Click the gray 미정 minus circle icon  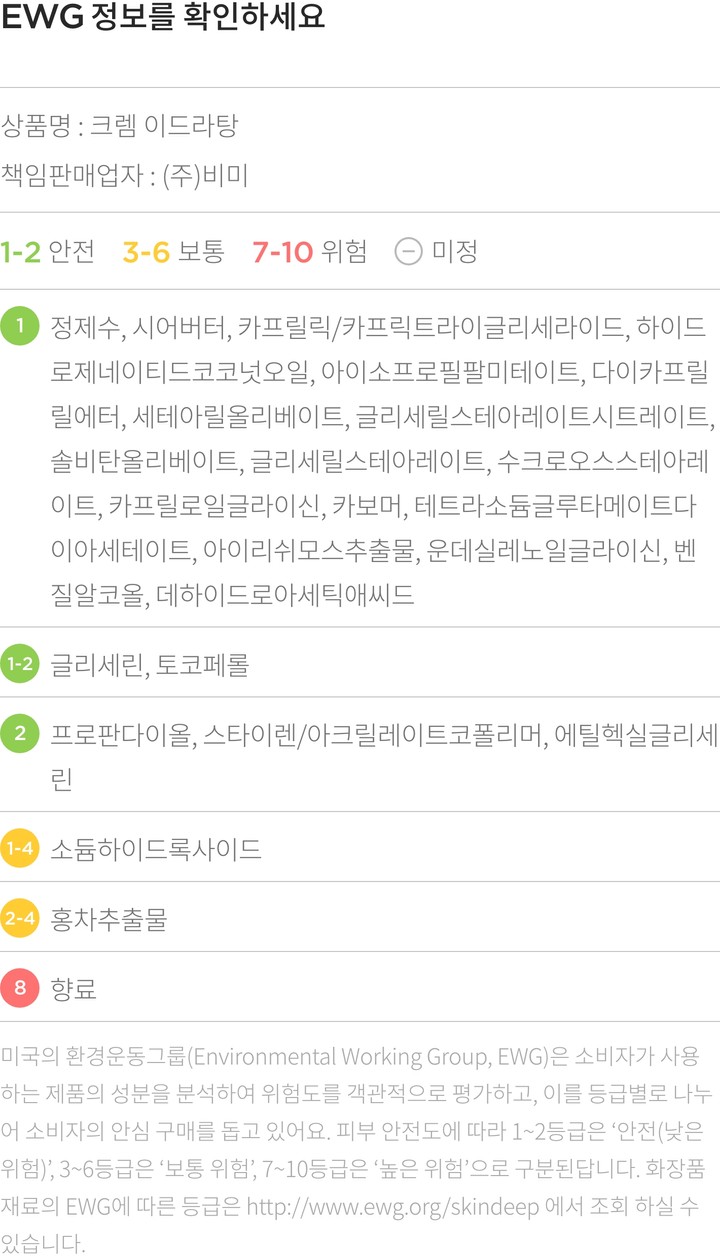coord(408,251)
